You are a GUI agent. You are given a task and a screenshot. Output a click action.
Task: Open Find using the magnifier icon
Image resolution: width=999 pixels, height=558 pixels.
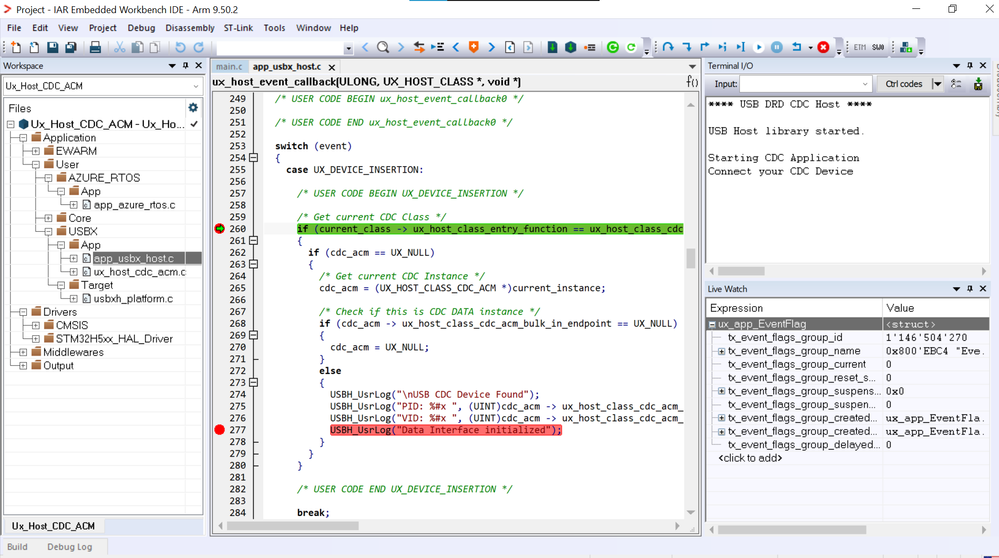coord(383,47)
